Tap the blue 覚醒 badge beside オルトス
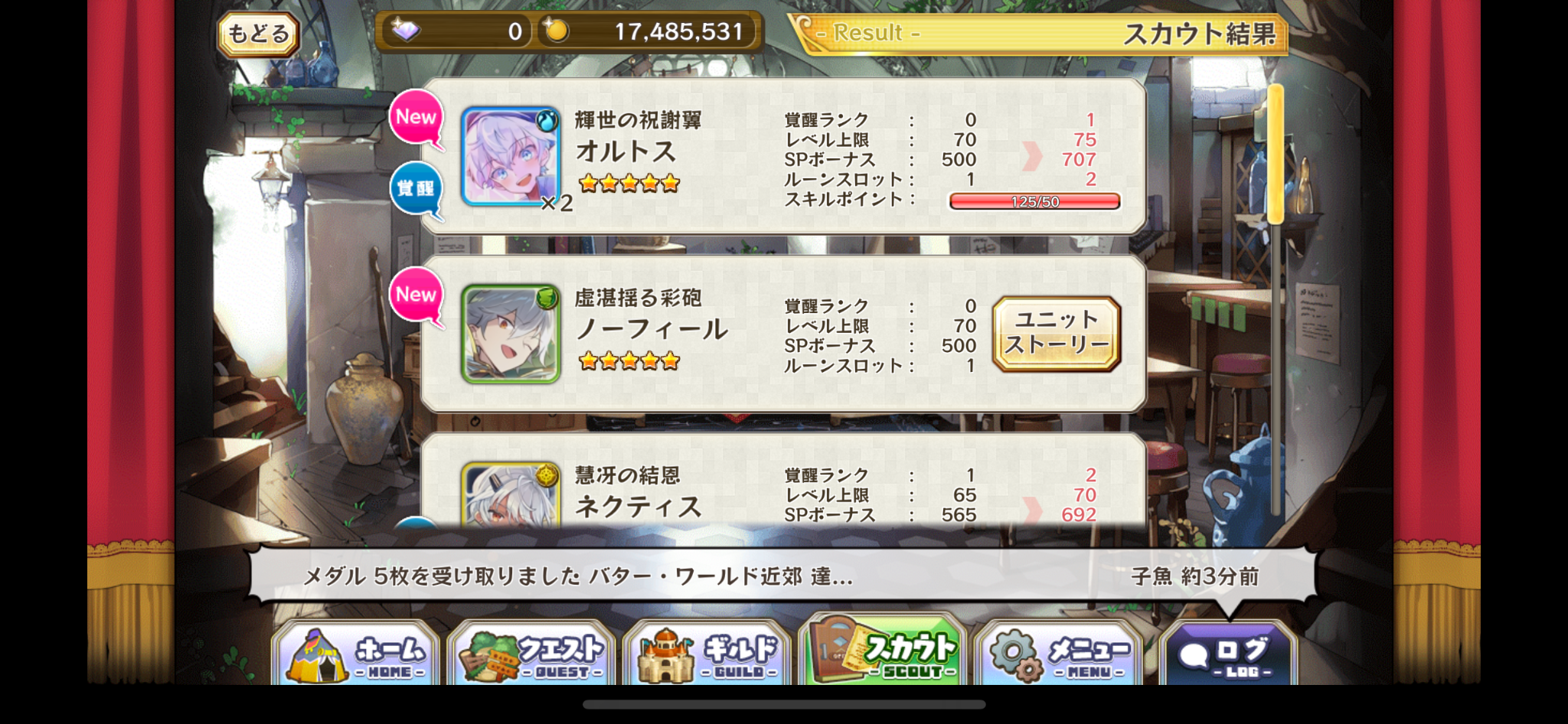1568x724 pixels. tap(416, 189)
